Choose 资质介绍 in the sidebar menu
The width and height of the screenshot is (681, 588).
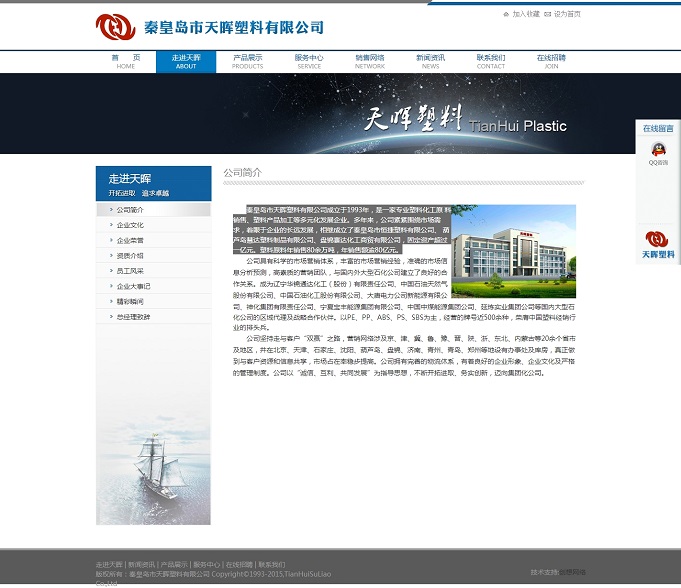pyautogui.click(x=130, y=256)
